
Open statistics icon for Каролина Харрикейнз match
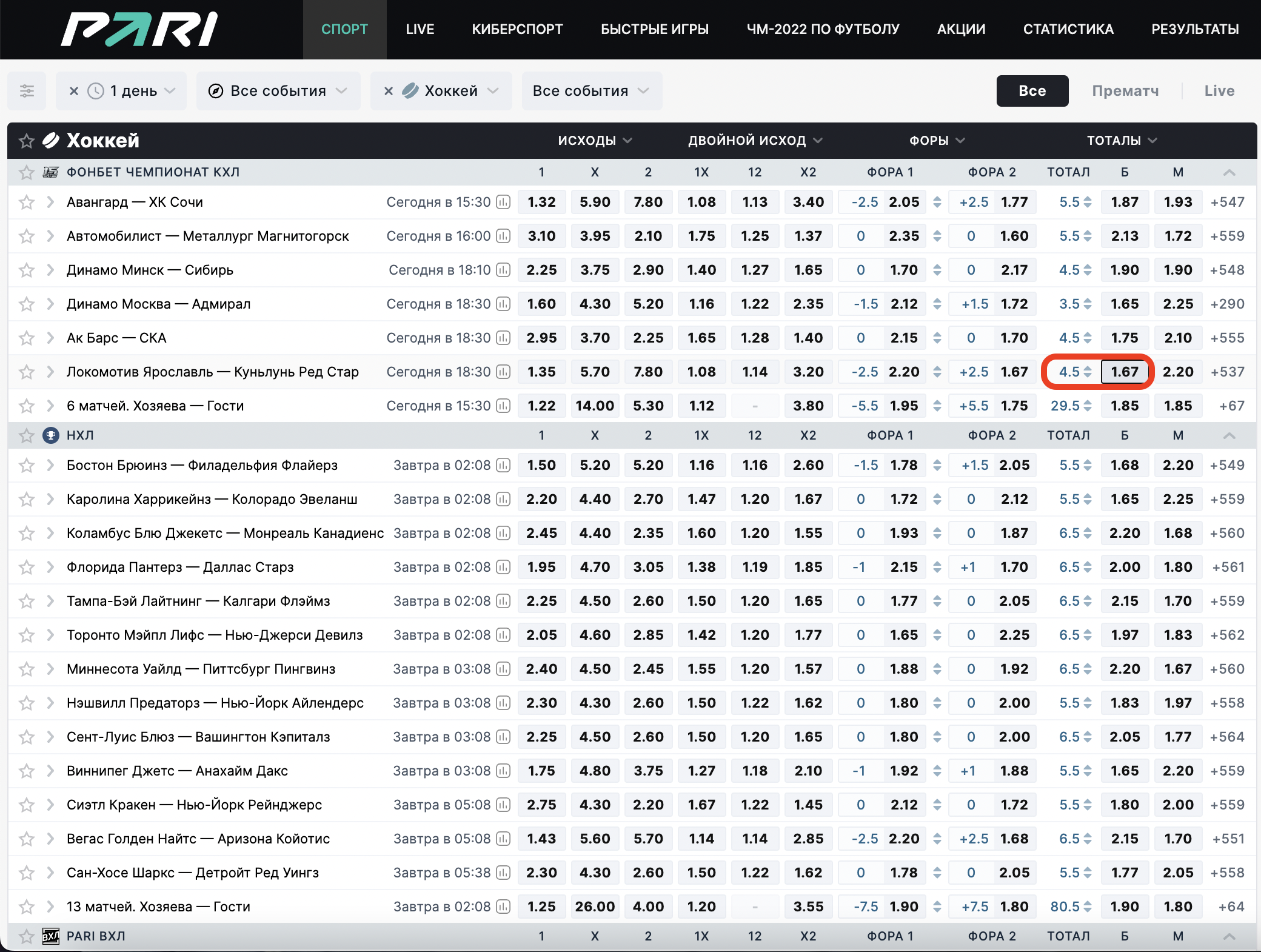point(503,499)
